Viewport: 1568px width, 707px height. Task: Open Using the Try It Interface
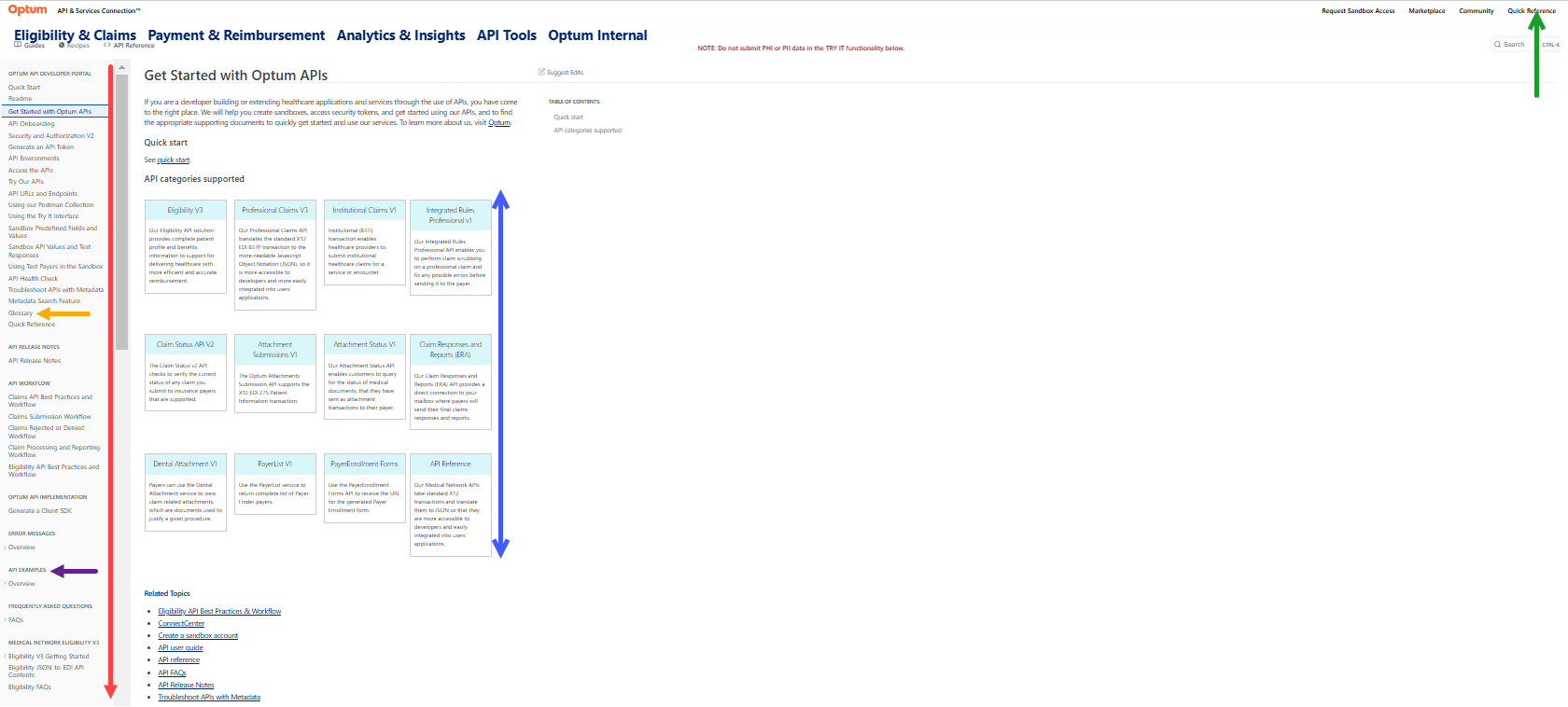coord(44,216)
